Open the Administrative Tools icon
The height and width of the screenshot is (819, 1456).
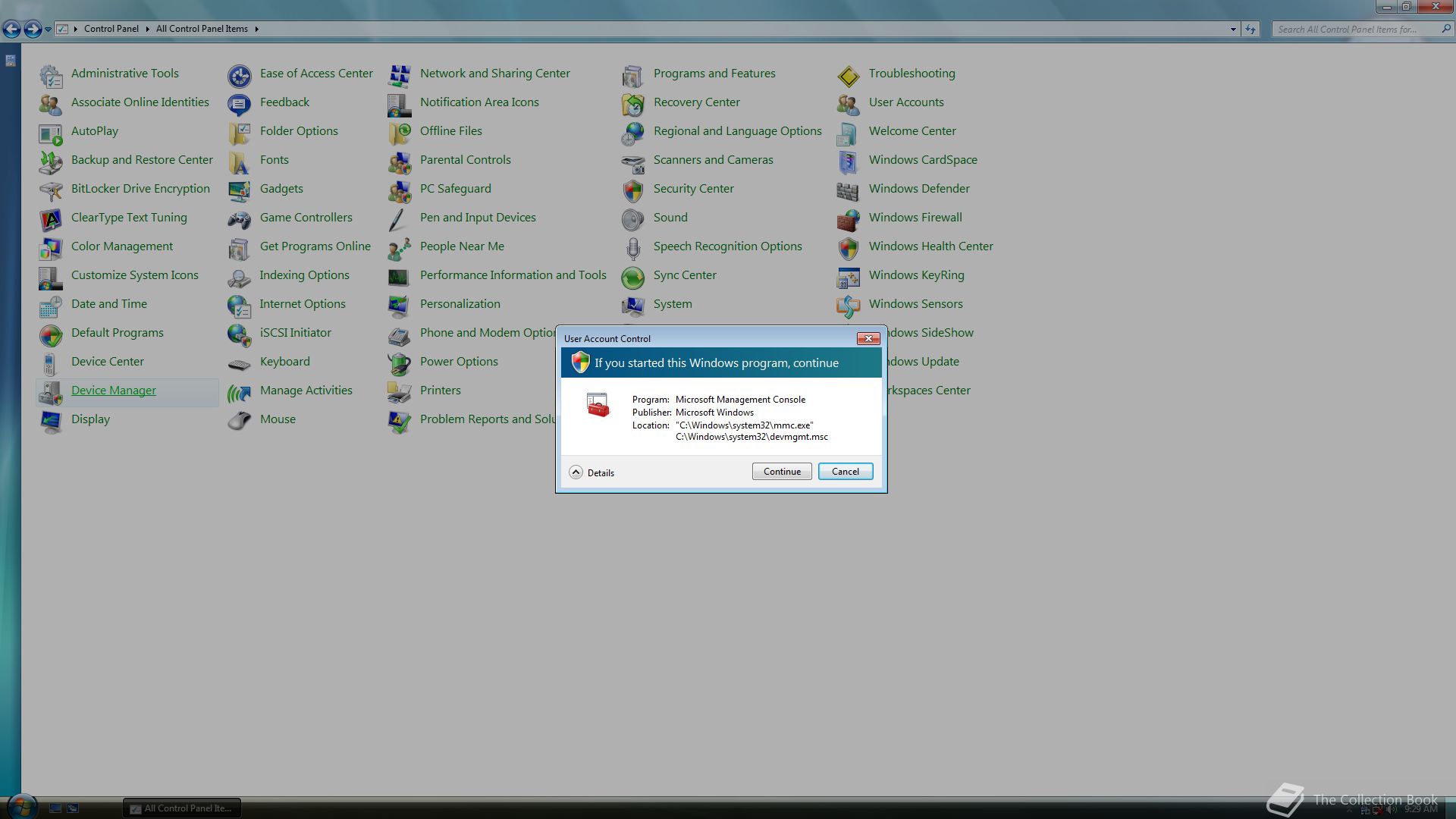tap(51, 75)
